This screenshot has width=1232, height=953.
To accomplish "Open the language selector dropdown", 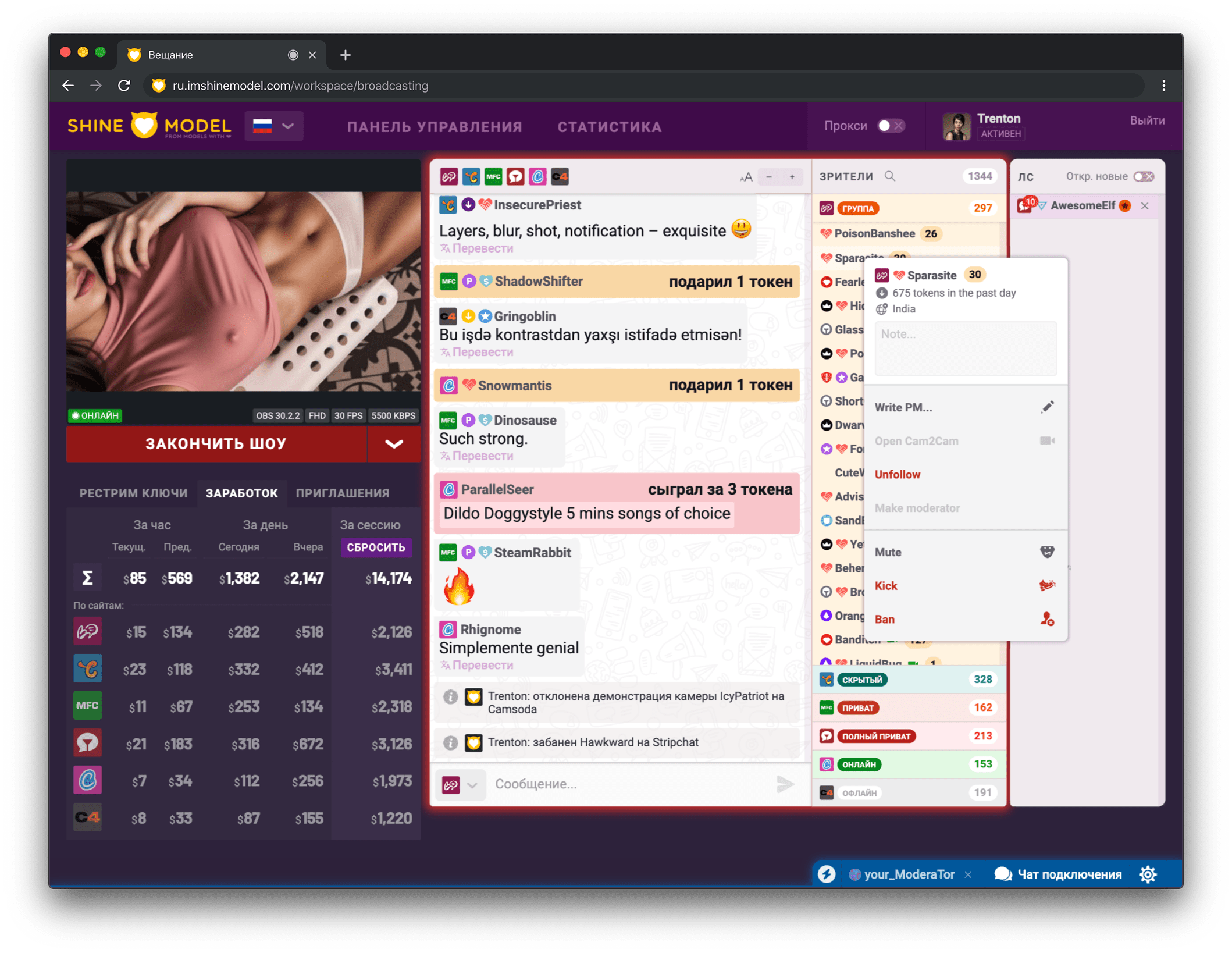I will pos(273,126).
